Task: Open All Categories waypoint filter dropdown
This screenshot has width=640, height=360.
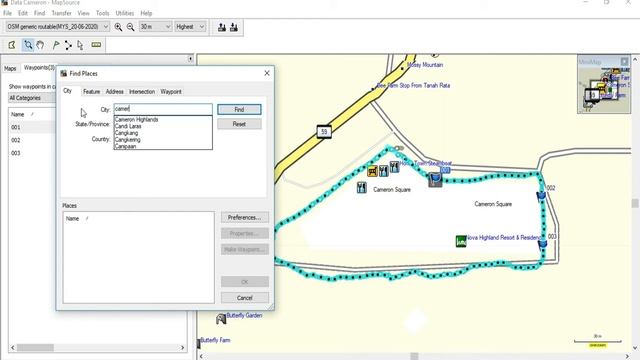Action: (32, 98)
